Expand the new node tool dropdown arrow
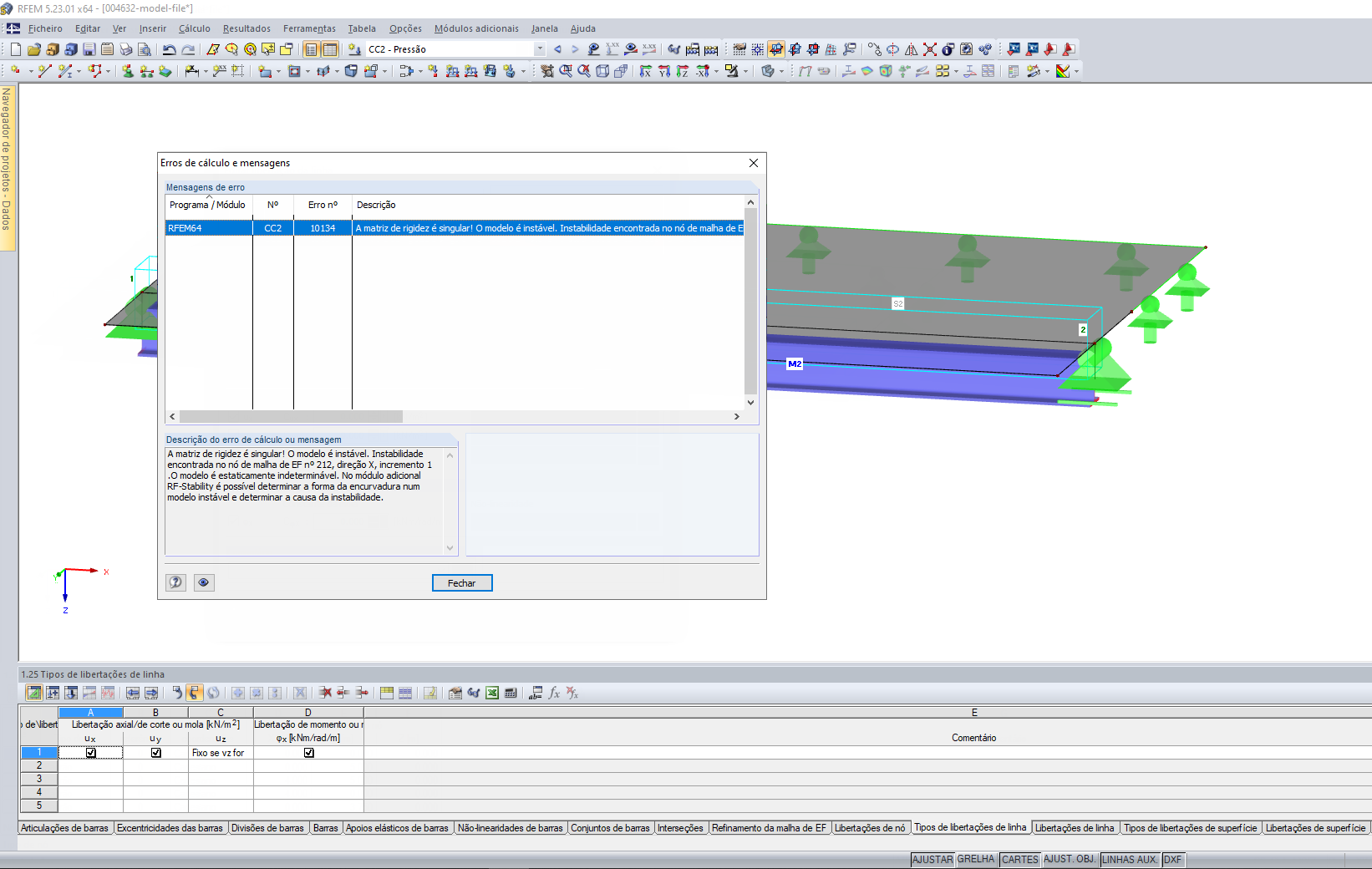This screenshot has width=1372, height=869. click(x=30, y=71)
